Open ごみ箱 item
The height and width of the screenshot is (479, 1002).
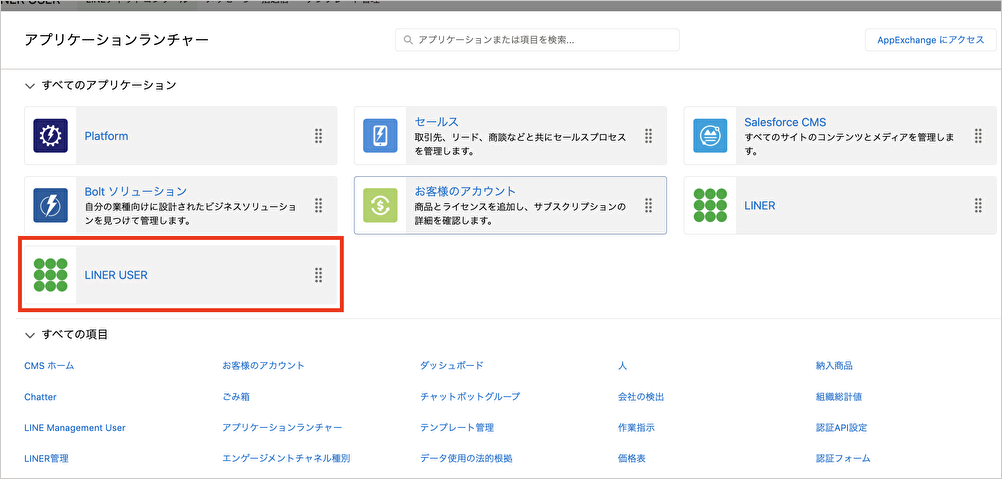tap(236, 397)
